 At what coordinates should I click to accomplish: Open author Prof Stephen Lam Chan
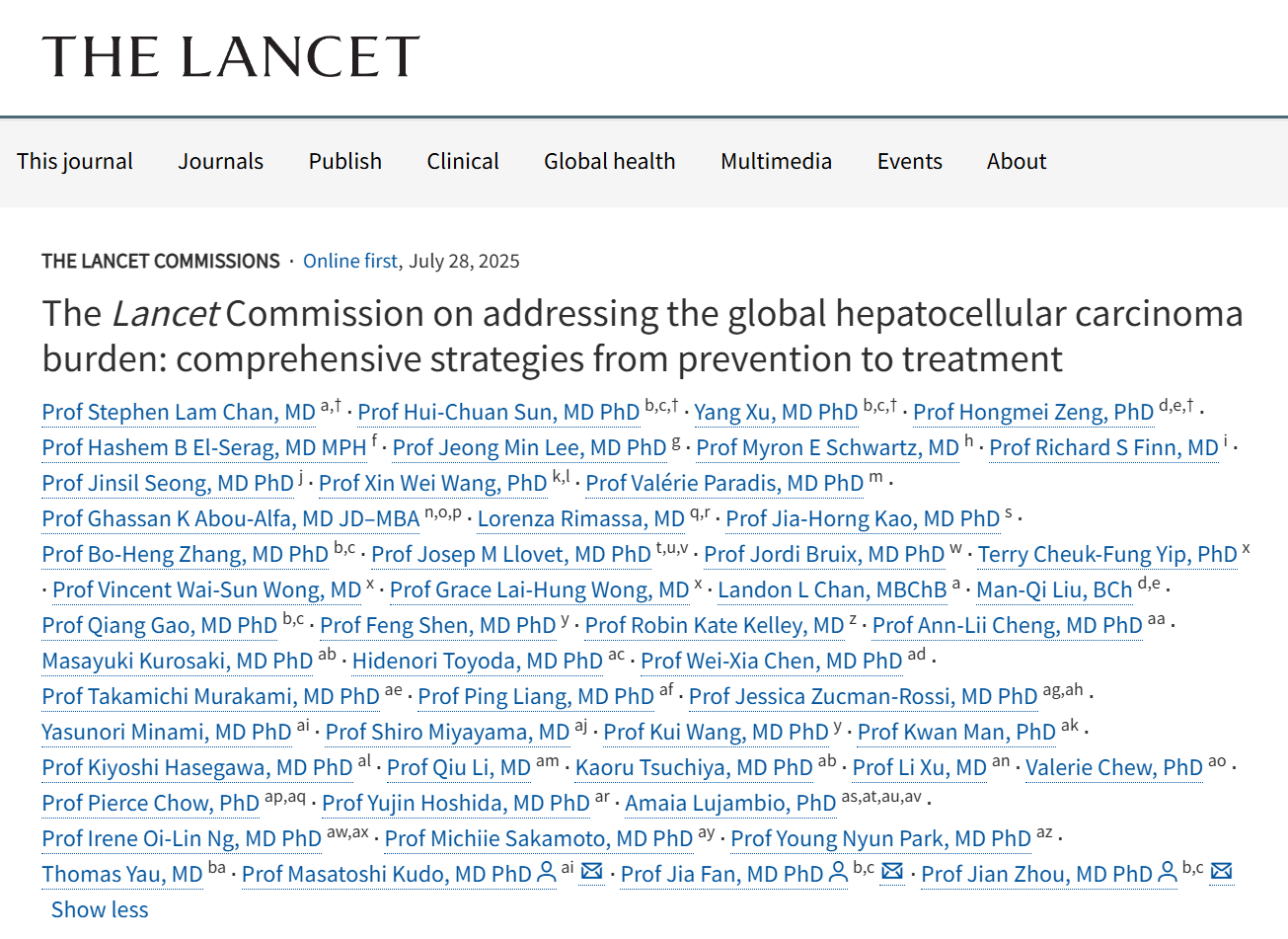[x=179, y=412]
